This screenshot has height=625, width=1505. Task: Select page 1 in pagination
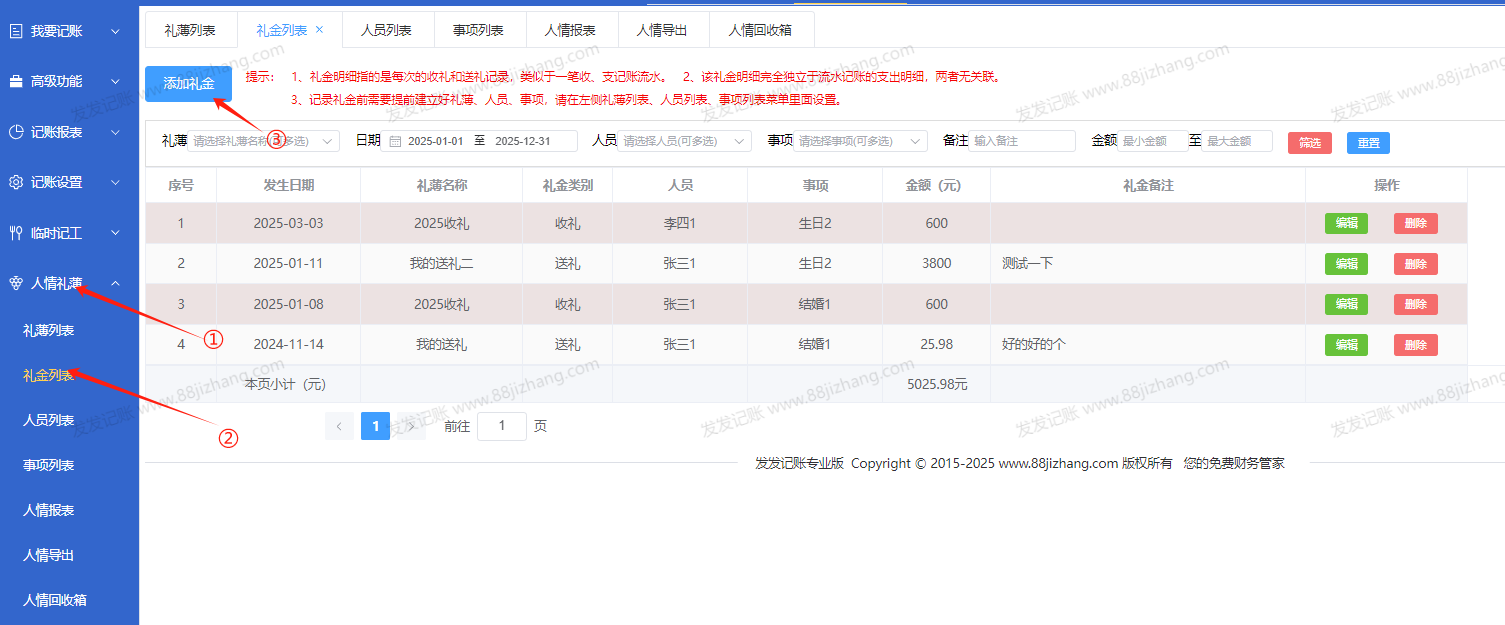coord(375,426)
